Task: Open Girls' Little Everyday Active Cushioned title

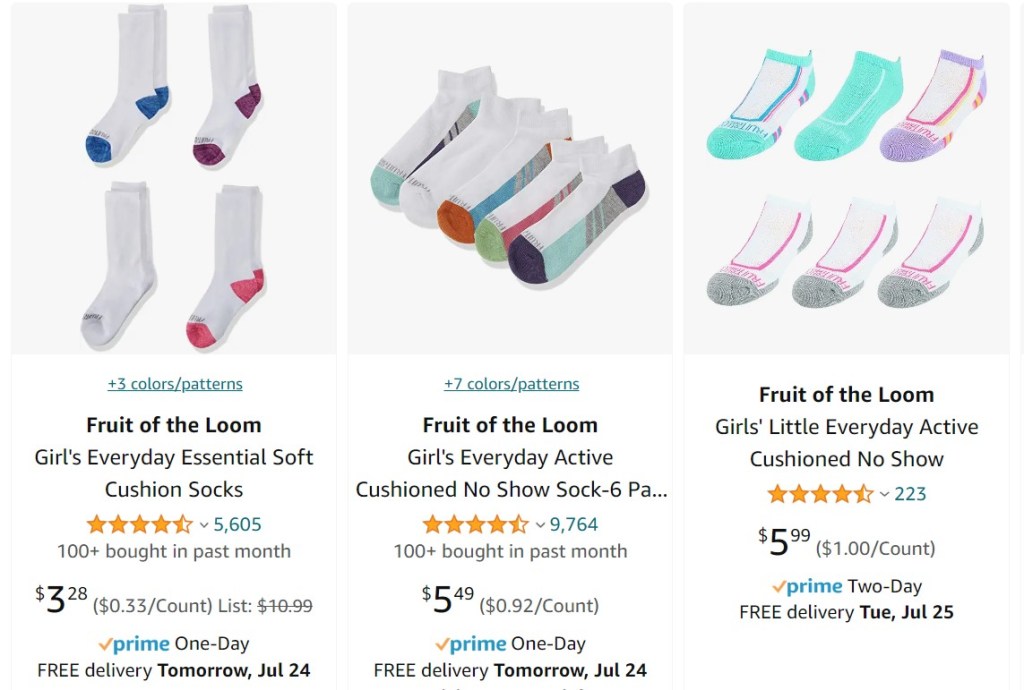Action: pos(846,443)
